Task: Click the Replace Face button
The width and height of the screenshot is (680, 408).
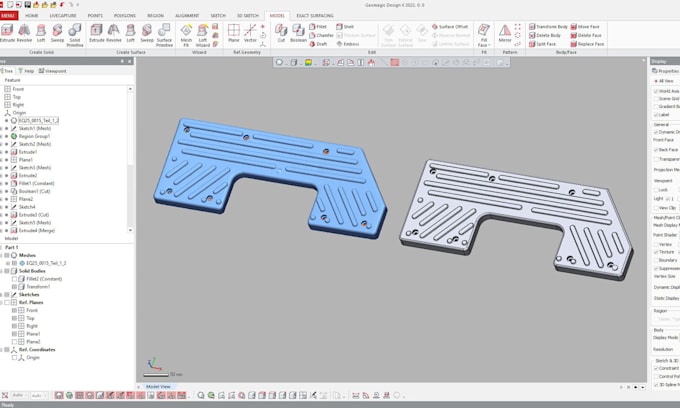Action: point(587,44)
